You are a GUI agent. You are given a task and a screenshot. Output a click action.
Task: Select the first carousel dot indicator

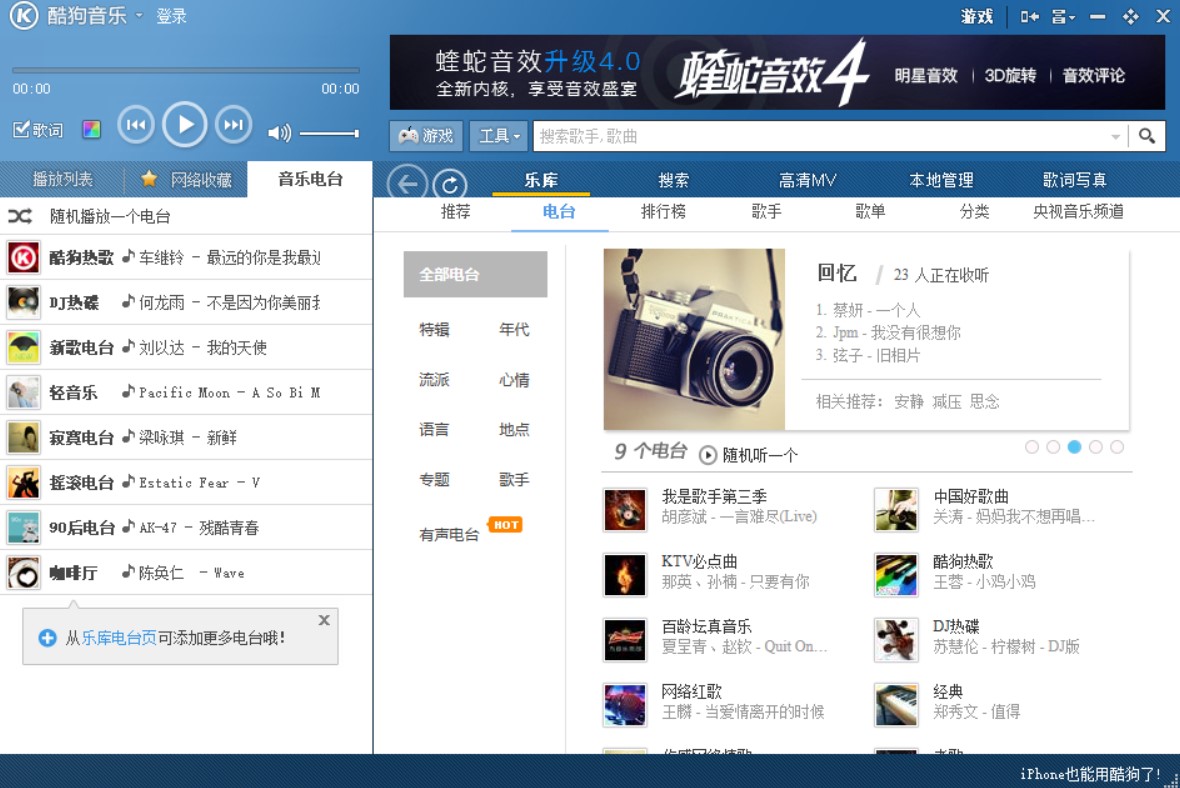point(1032,447)
